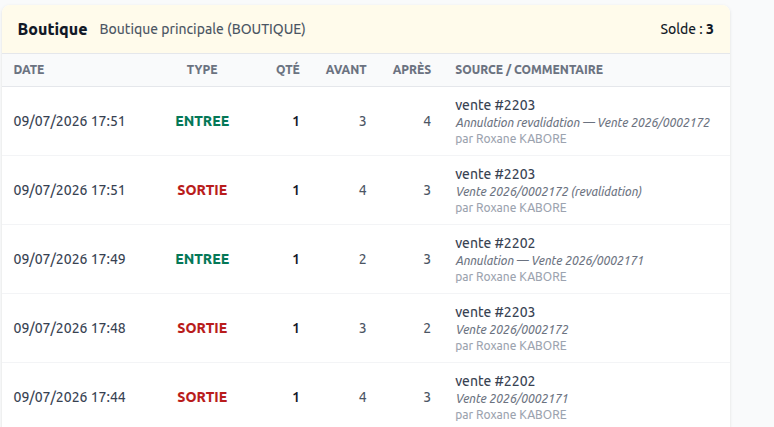Click 'Annulation revalidation — Vente 2026/0002172' comment

tap(582, 122)
